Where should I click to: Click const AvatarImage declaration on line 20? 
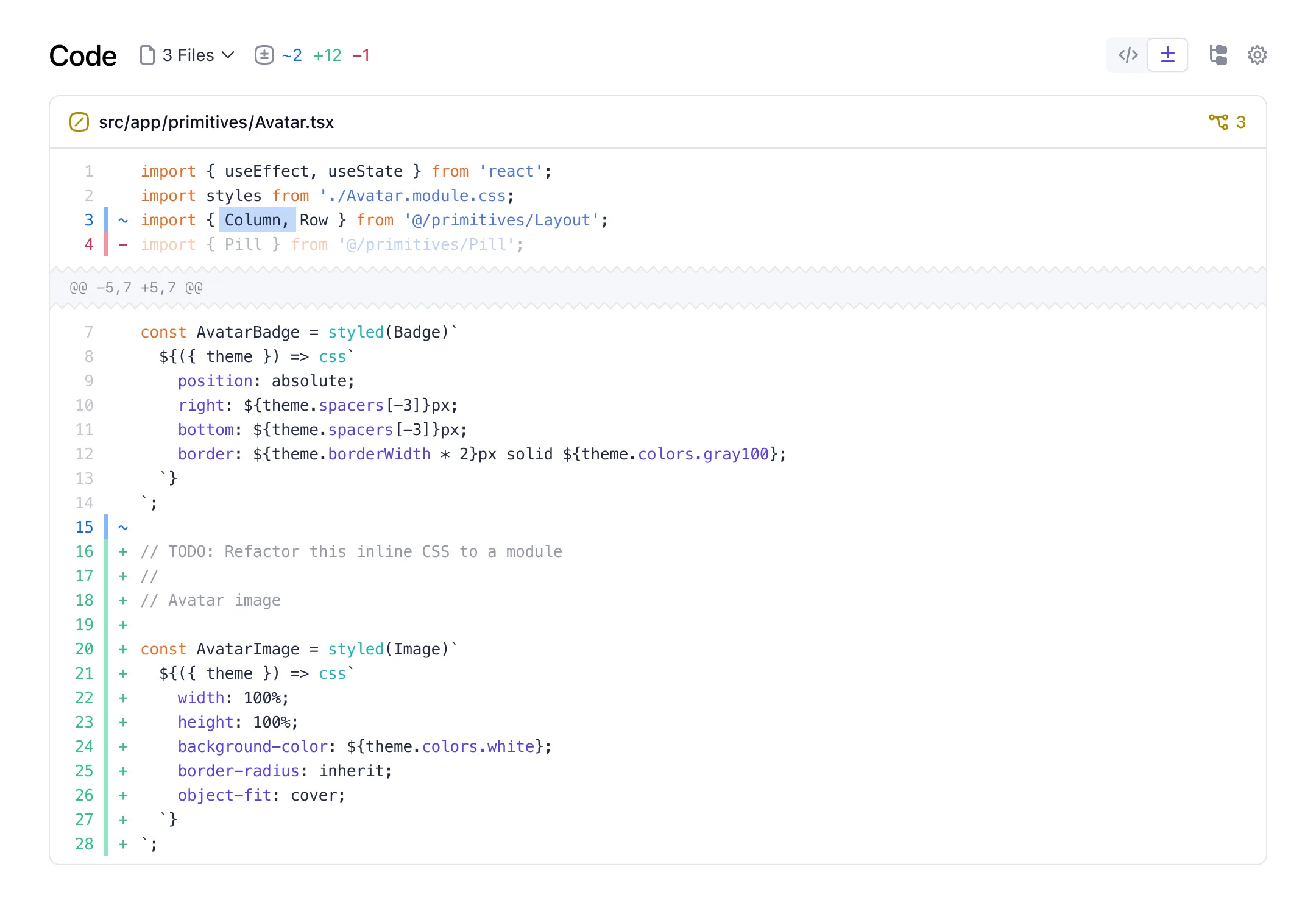(299, 649)
